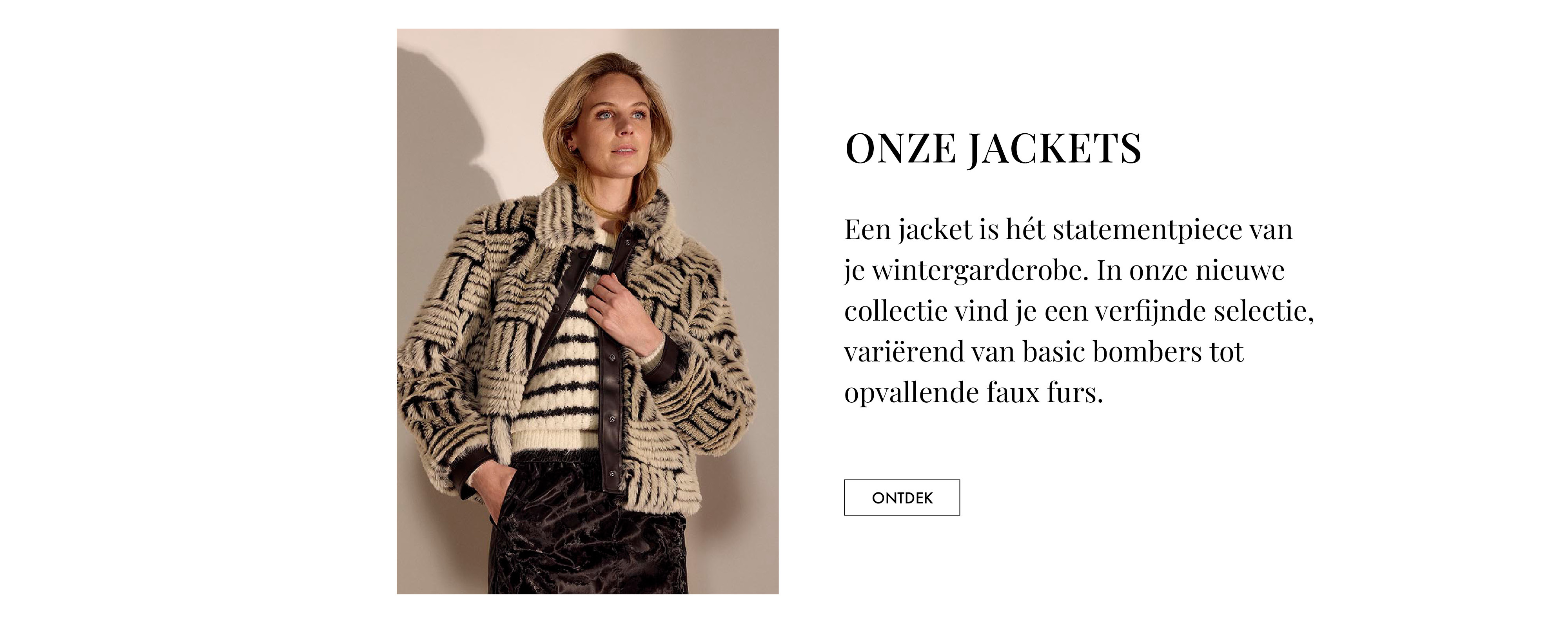
Task: Click the word ONZE in the heading
Action: 900,149
